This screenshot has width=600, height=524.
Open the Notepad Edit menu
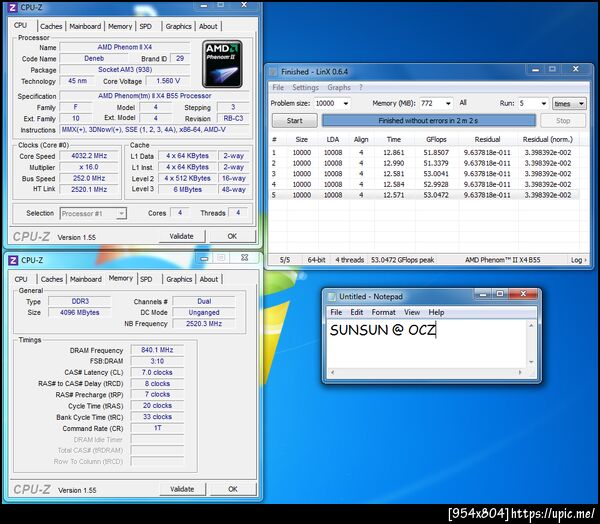click(357, 312)
